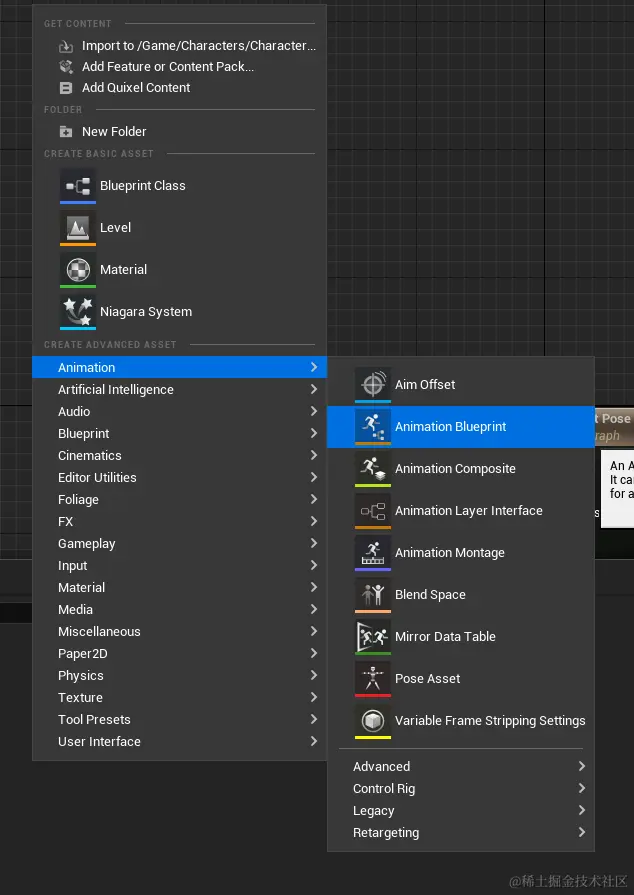Click the Mirror Data Table icon
634x895 pixels.
(373, 636)
